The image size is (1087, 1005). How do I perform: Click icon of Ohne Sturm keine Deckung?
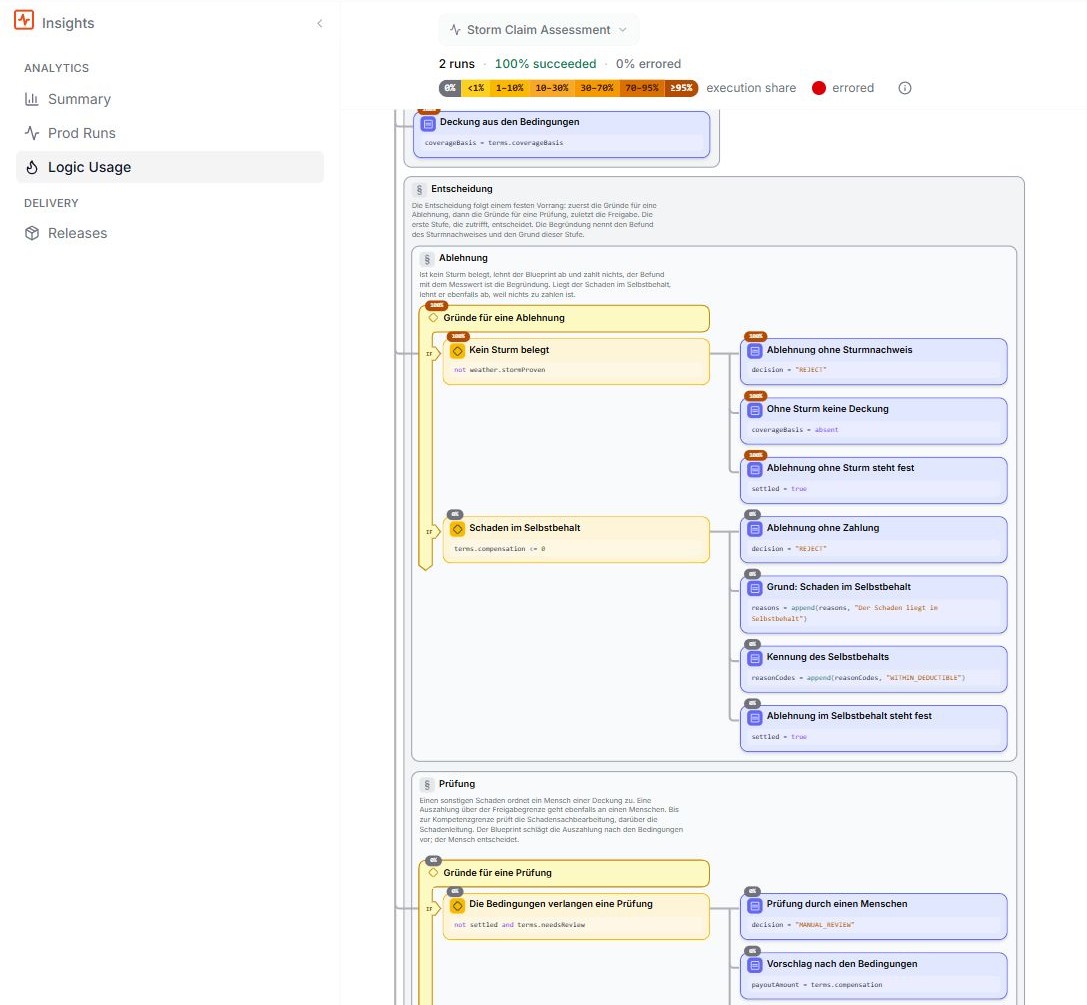coord(755,410)
